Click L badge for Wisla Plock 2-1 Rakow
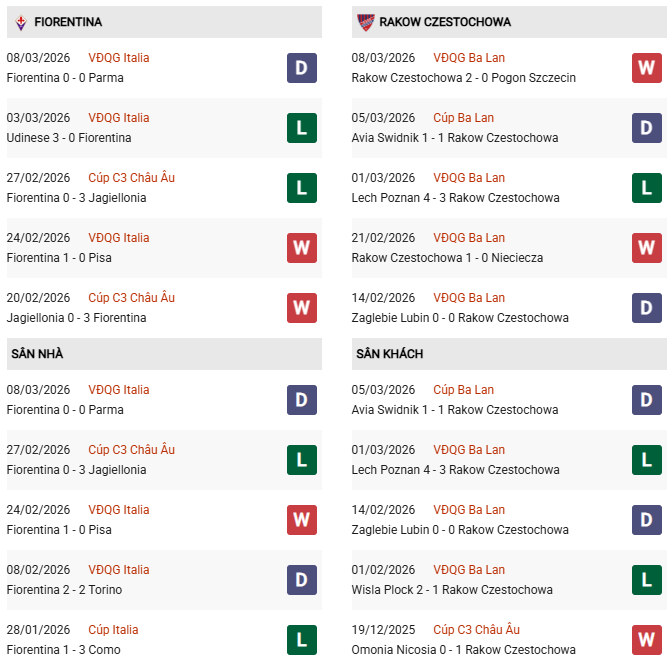Viewport: 671px width, 669px height. point(647,580)
